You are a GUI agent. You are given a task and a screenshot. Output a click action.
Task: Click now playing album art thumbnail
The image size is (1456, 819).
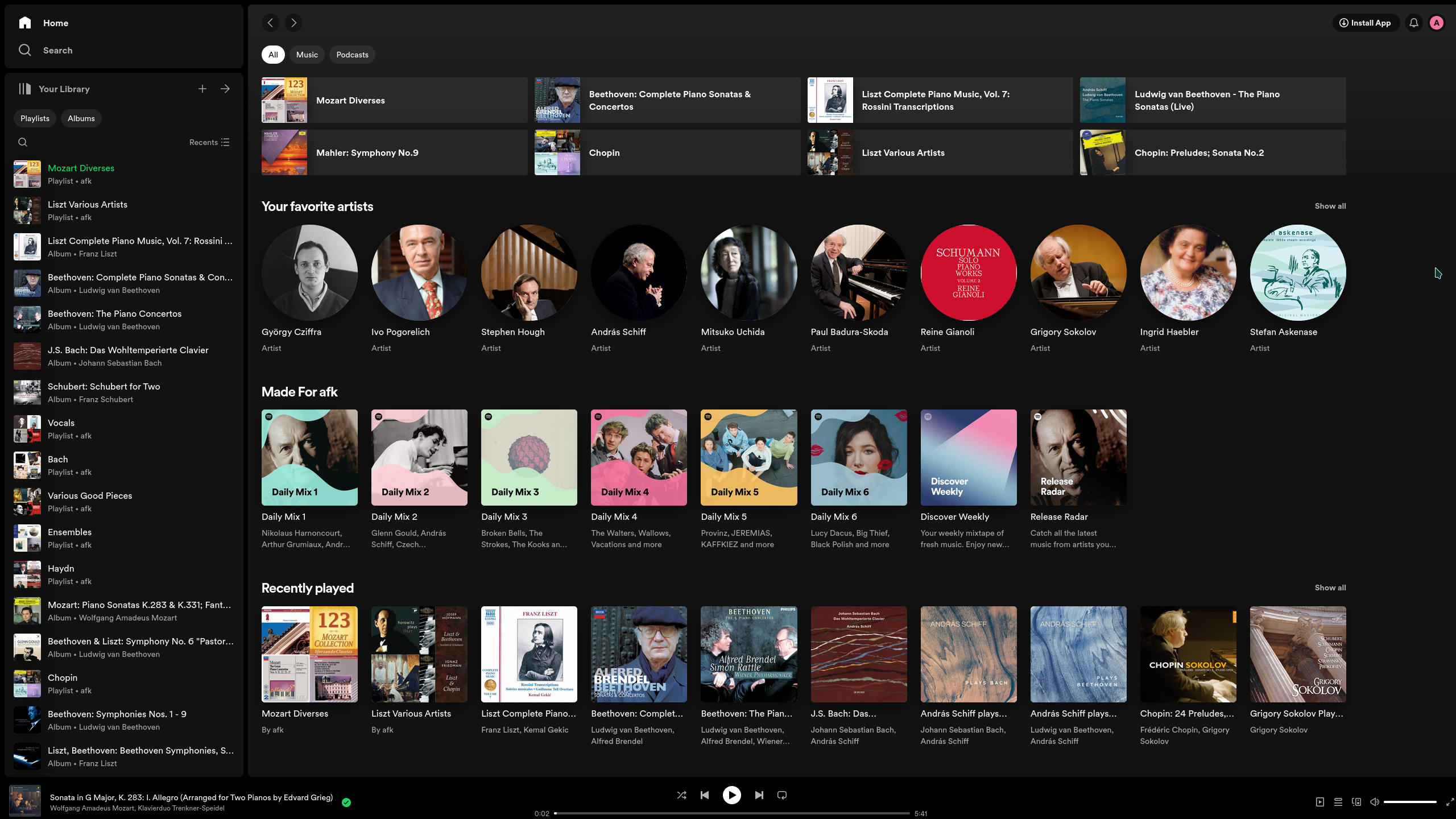25,801
